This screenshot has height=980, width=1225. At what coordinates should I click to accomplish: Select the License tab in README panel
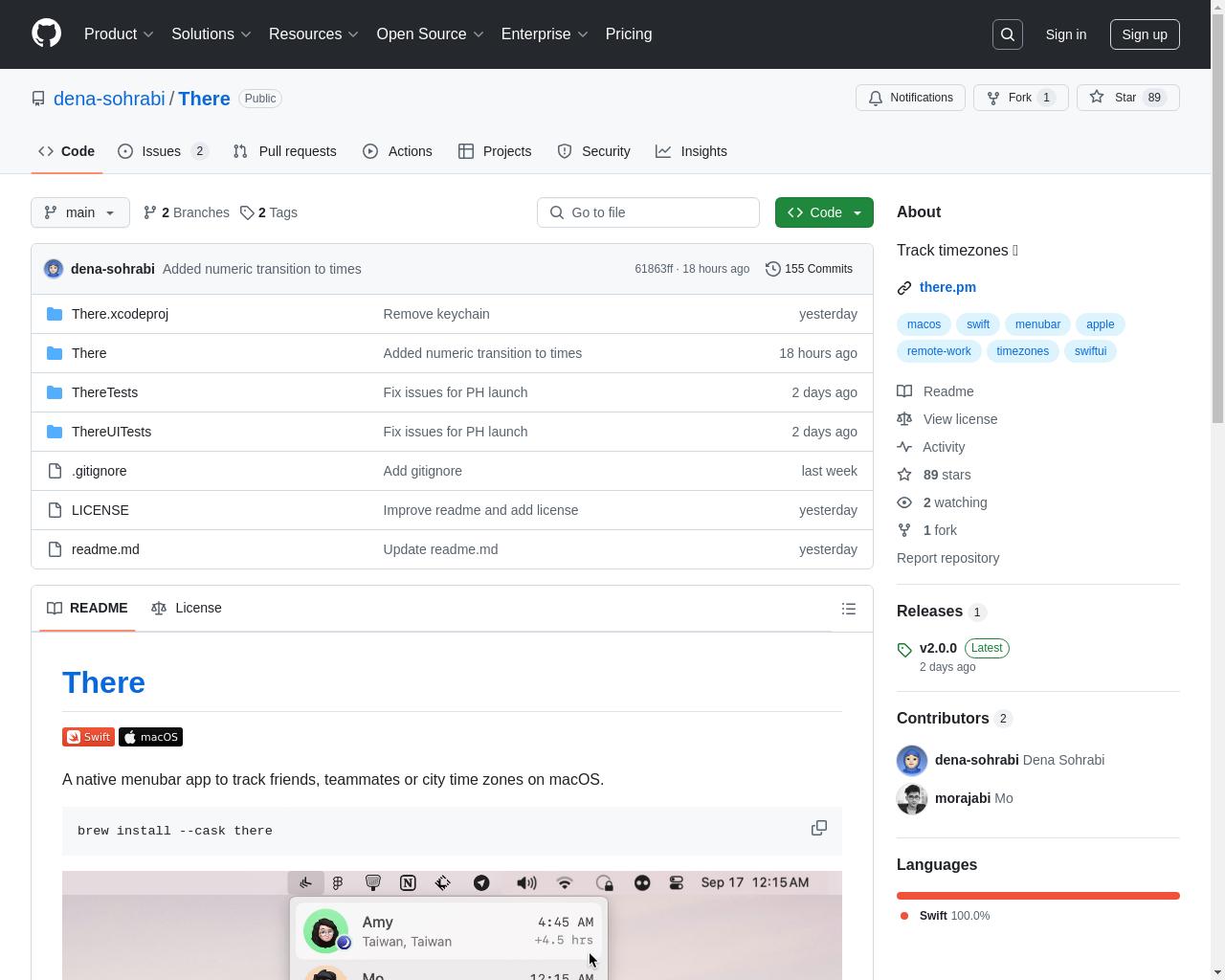point(187,608)
